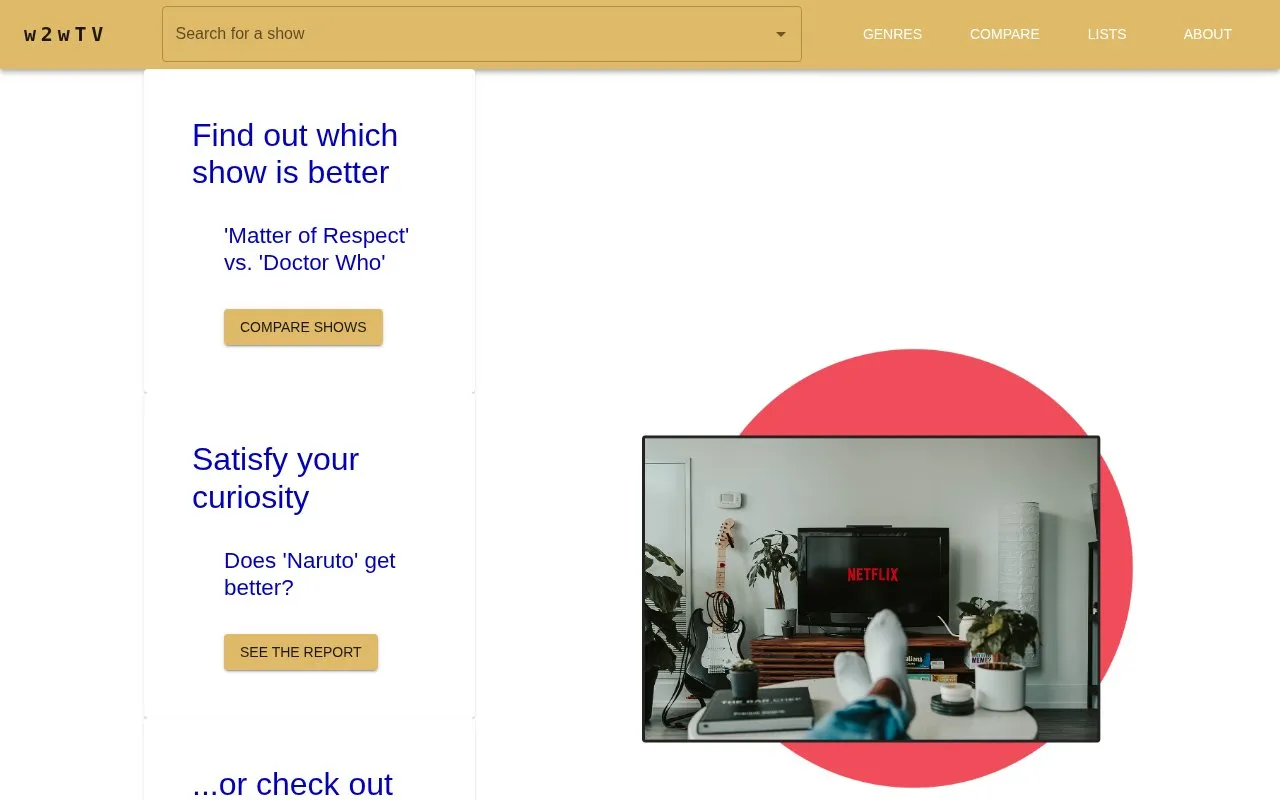1280x800 pixels.
Task: Click the 'Find out which show is better' heading
Action: coord(295,153)
